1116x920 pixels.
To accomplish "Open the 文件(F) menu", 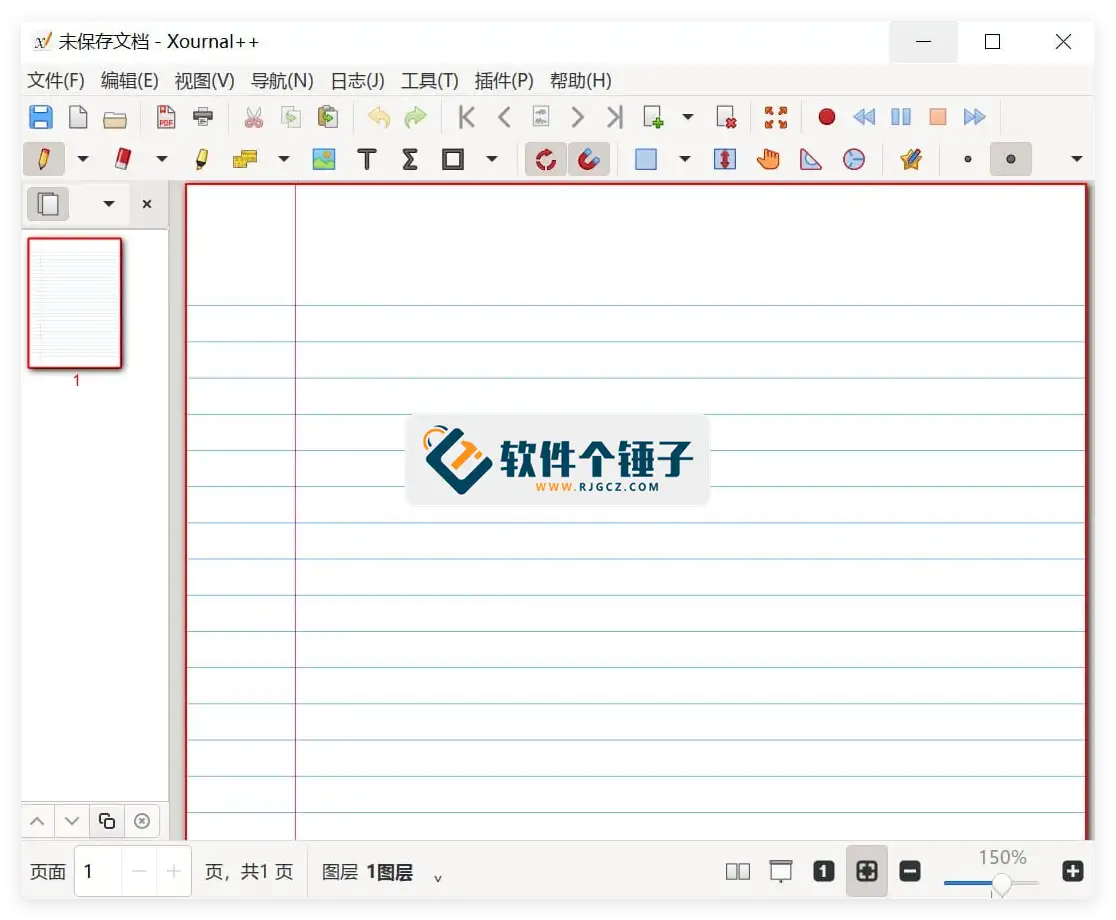I will [56, 80].
